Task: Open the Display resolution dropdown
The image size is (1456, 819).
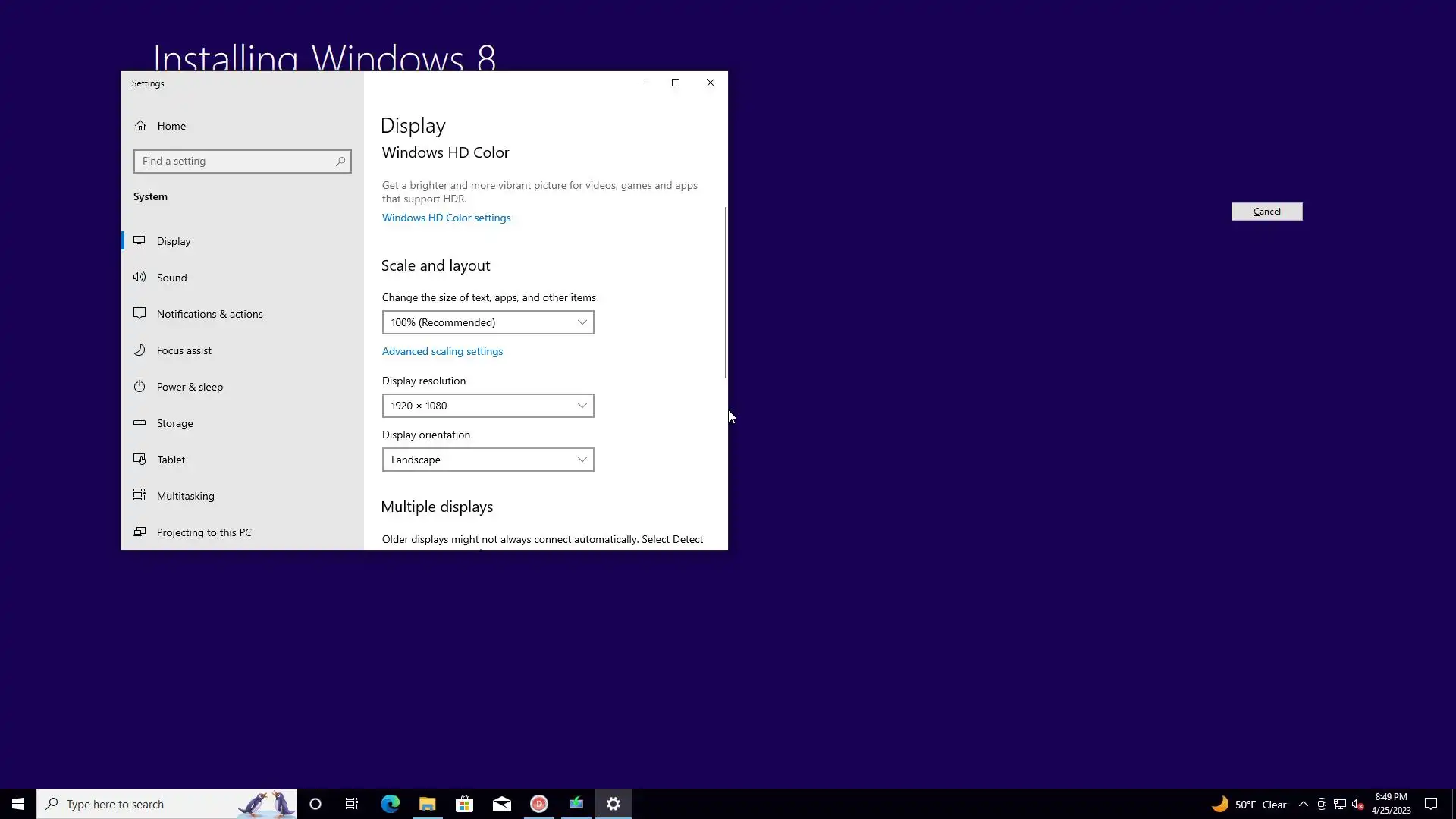Action: pos(488,406)
